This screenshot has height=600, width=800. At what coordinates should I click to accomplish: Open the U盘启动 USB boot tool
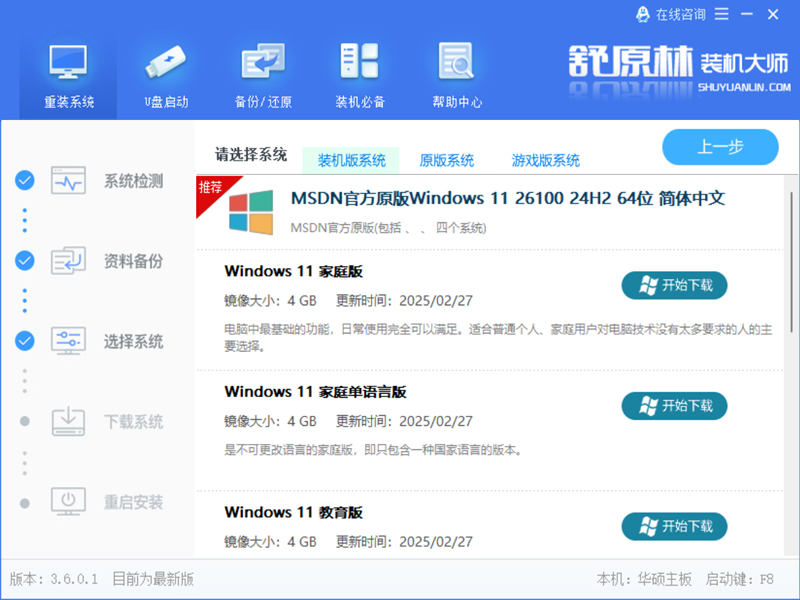[x=166, y=77]
